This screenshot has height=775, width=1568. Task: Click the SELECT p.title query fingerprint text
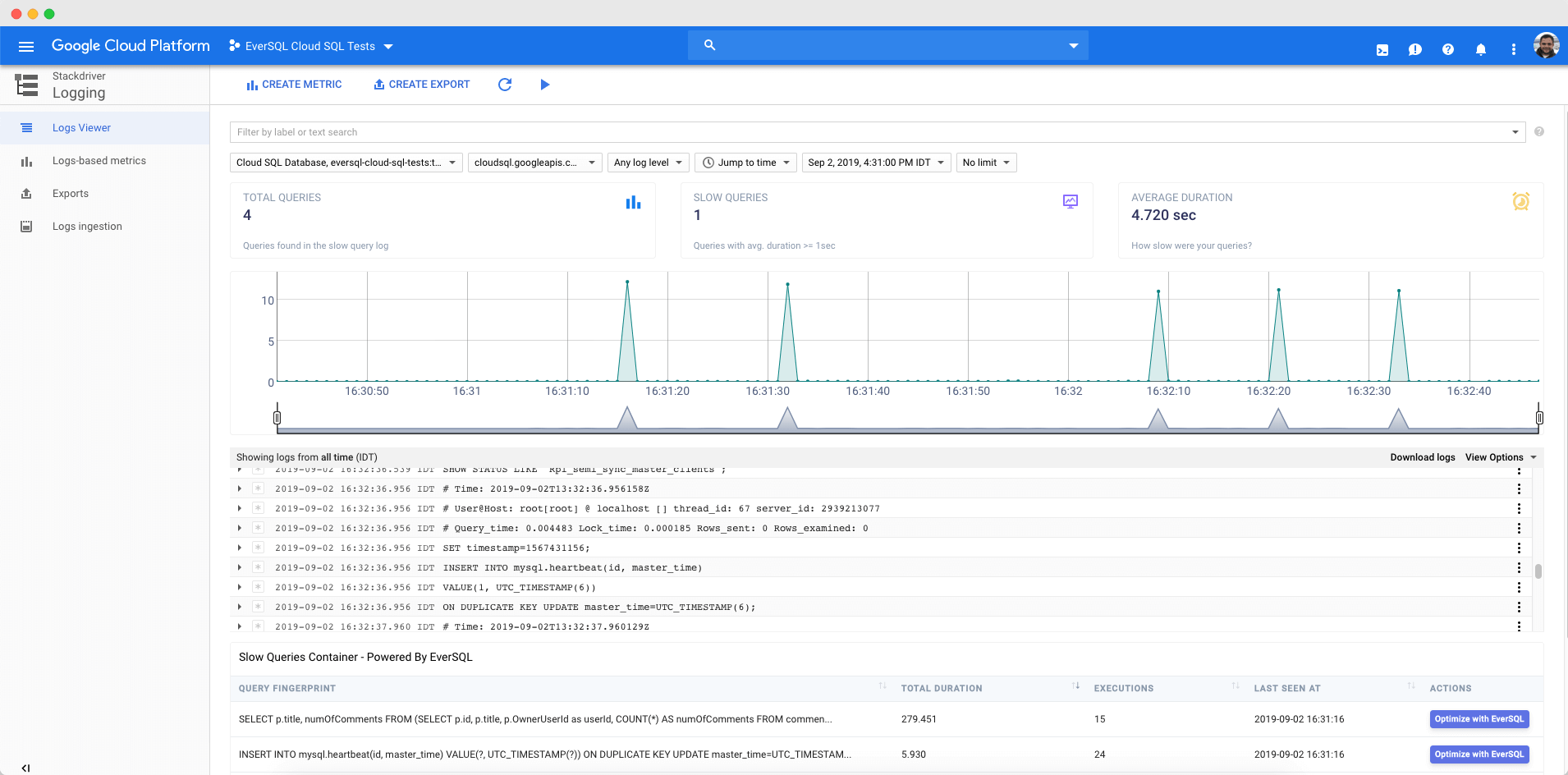click(x=535, y=719)
